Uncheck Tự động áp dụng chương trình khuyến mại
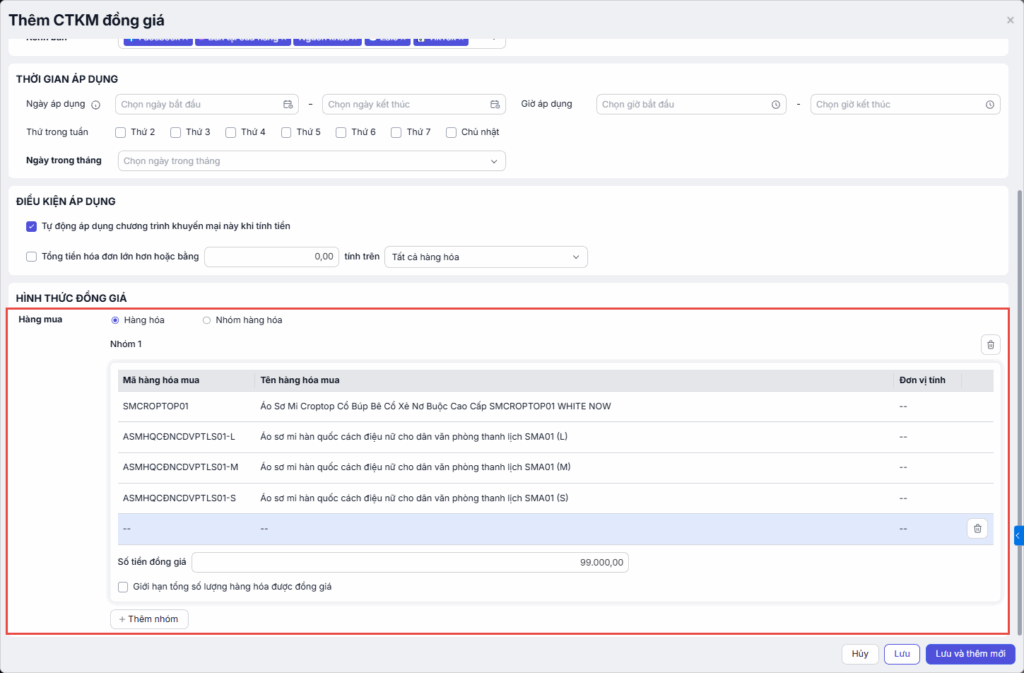1024x673 pixels. (32, 226)
